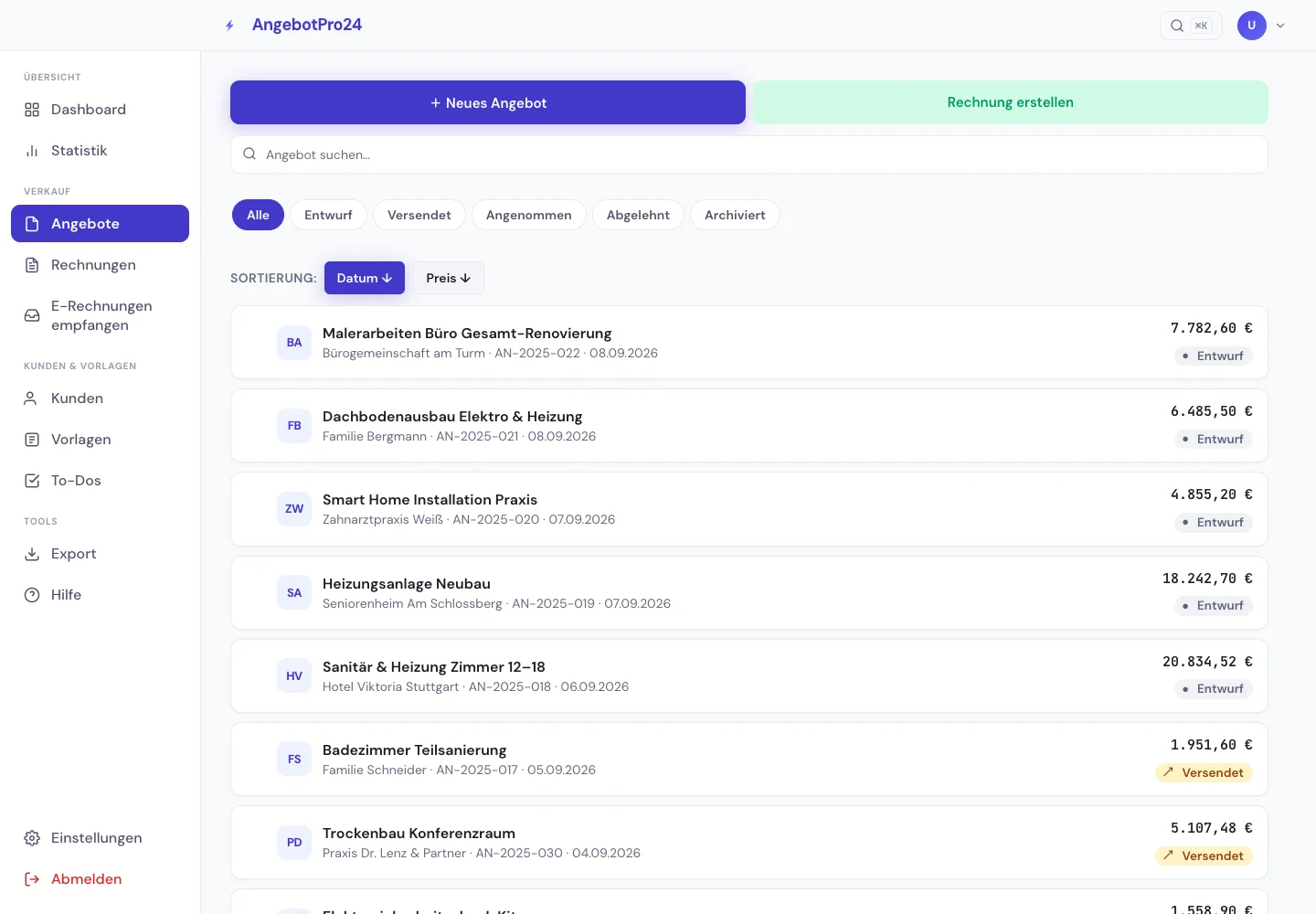
Task: Filter offers by Angenommen
Action: click(529, 215)
